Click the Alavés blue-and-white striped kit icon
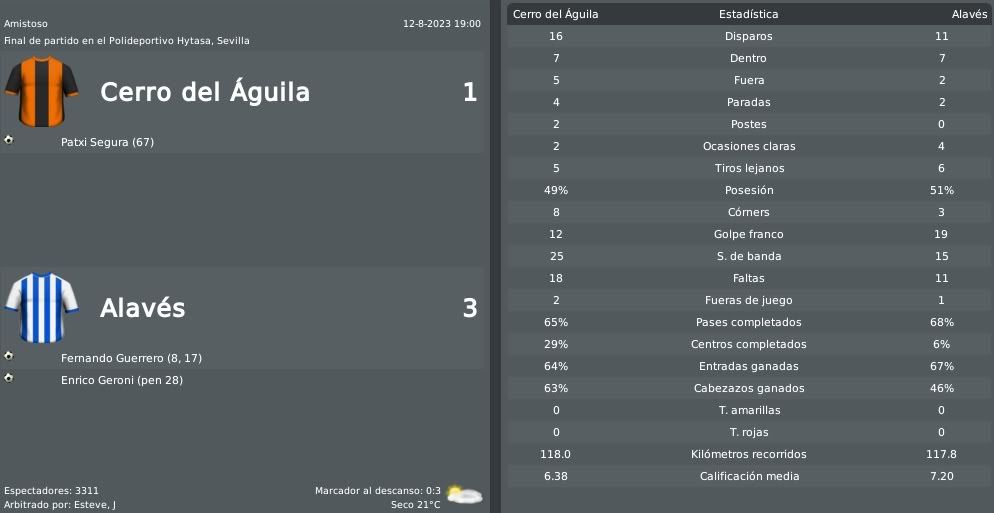The width and height of the screenshot is (994, 513). [x=41, y=308]
